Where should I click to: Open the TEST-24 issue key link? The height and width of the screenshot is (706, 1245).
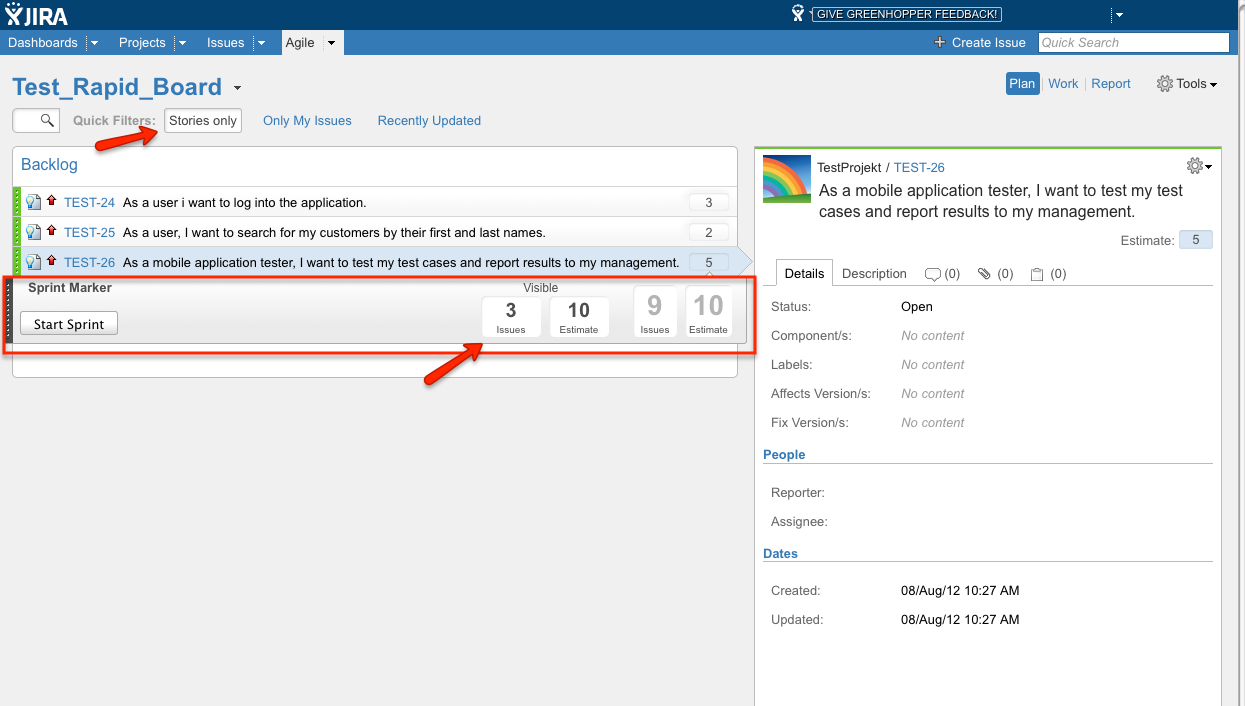click(x=89, y=202)
